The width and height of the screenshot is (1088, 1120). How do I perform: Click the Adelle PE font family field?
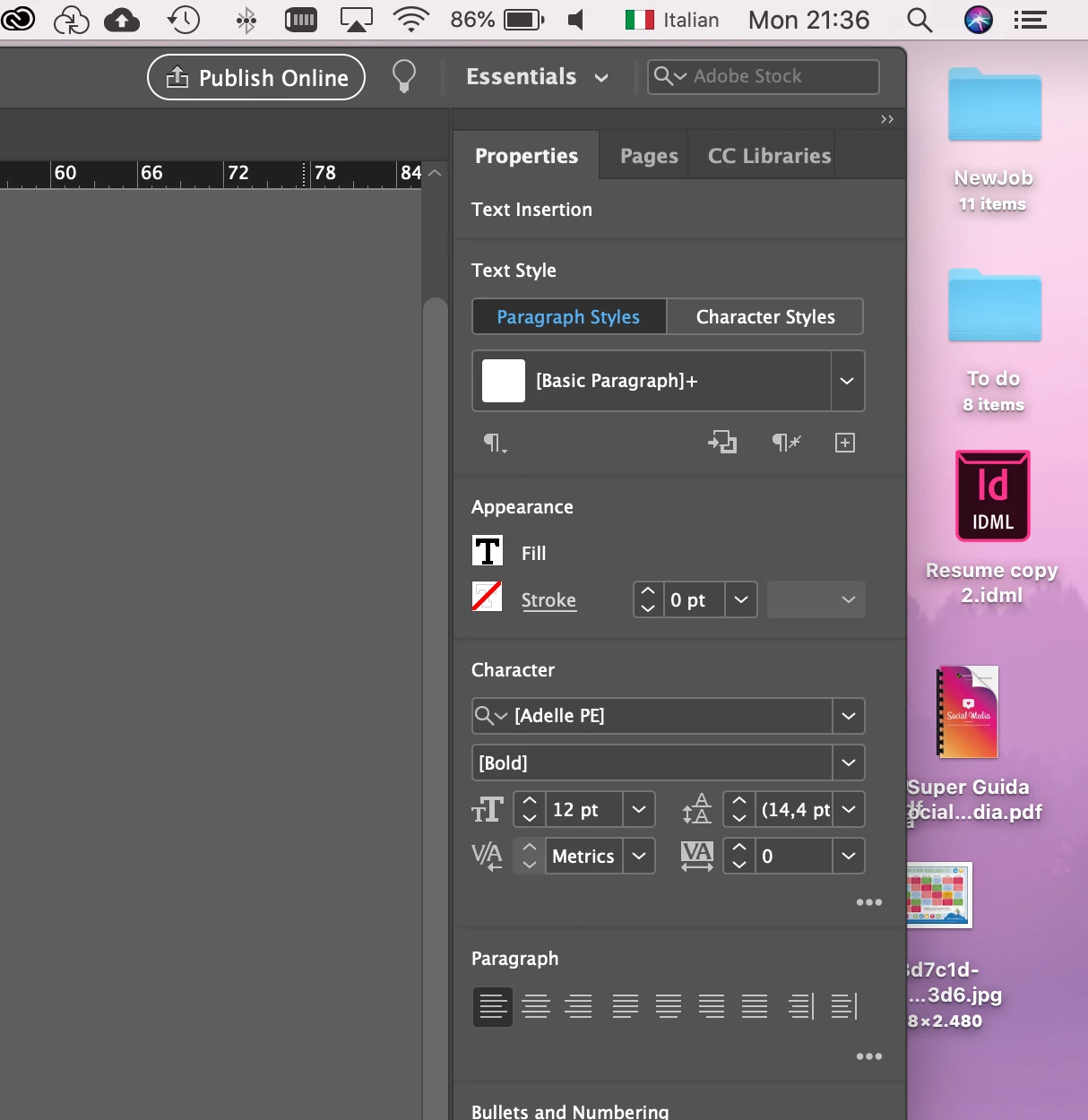coord(652,716)
